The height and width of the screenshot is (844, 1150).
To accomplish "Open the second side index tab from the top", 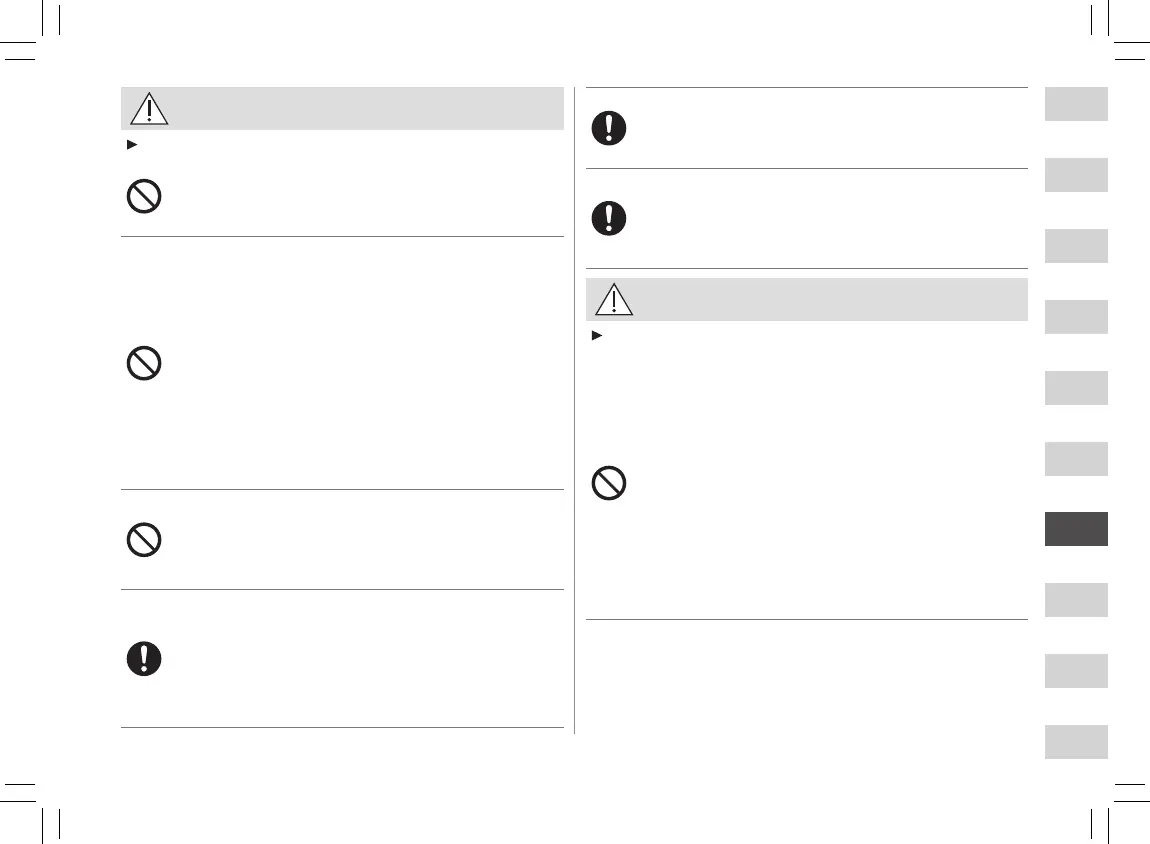I will click(x=1076, y=175).
